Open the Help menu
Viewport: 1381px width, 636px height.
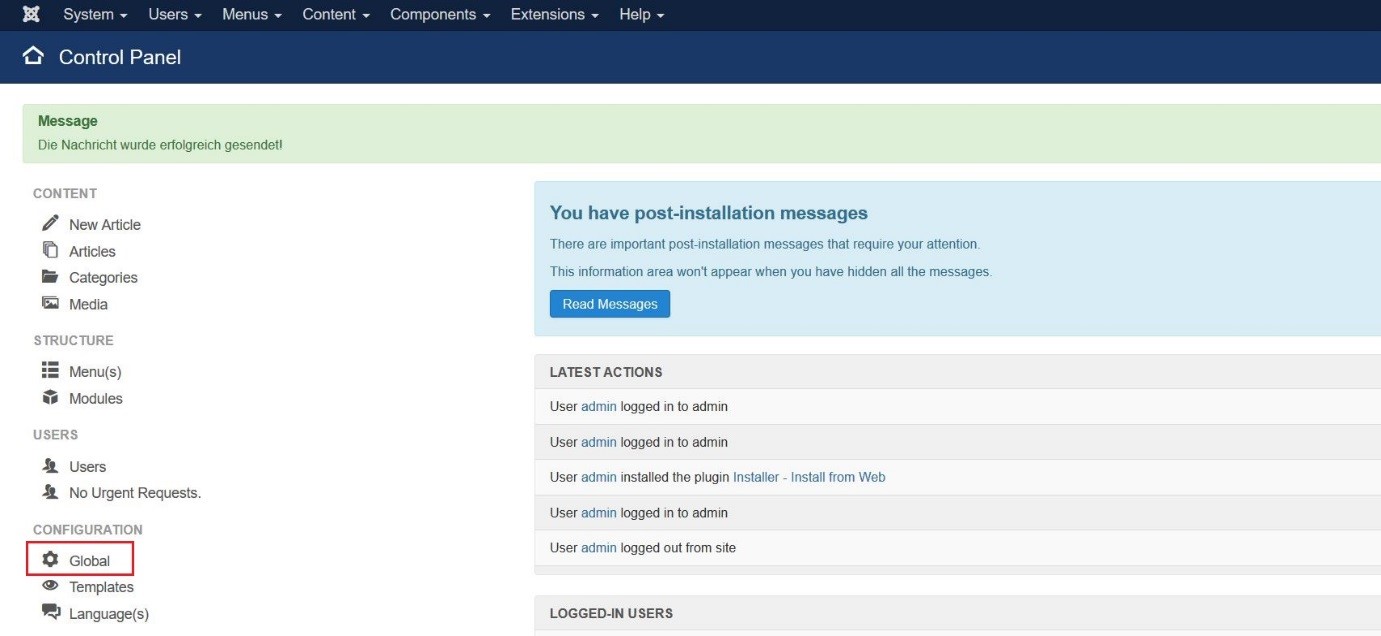(x=641, y=15)
